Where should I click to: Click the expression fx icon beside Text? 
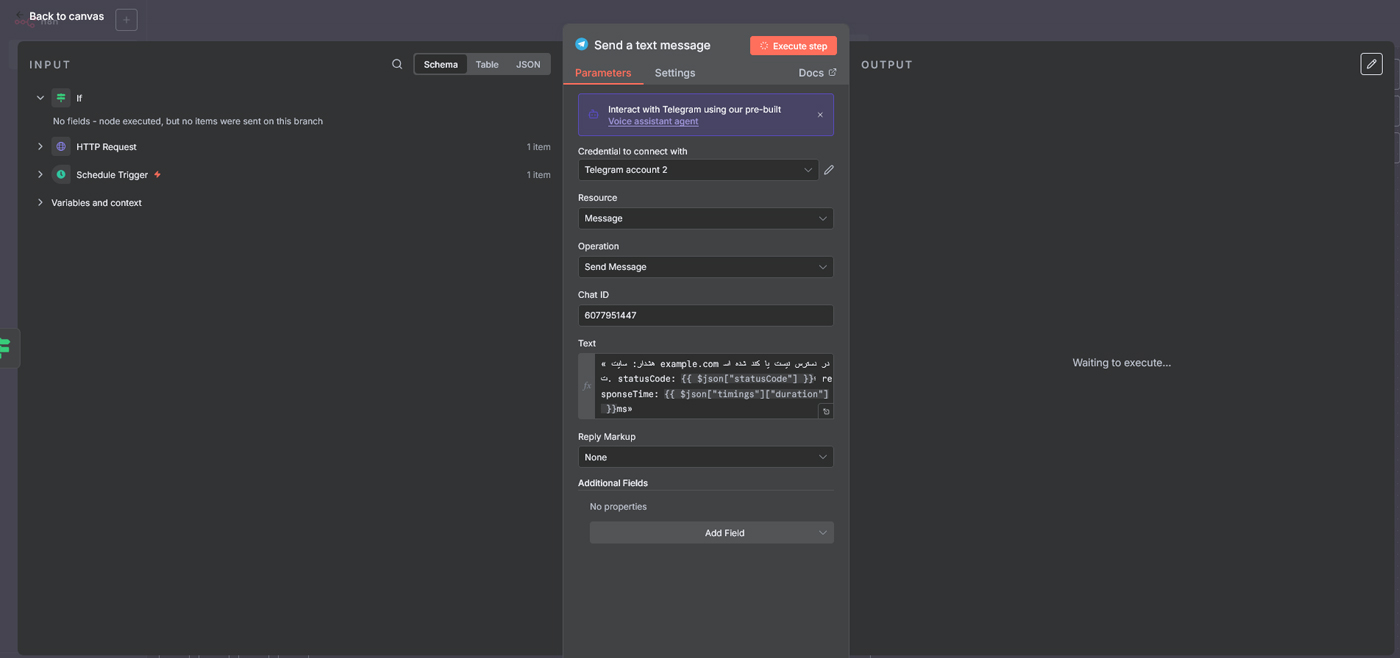tap(587, 386)
